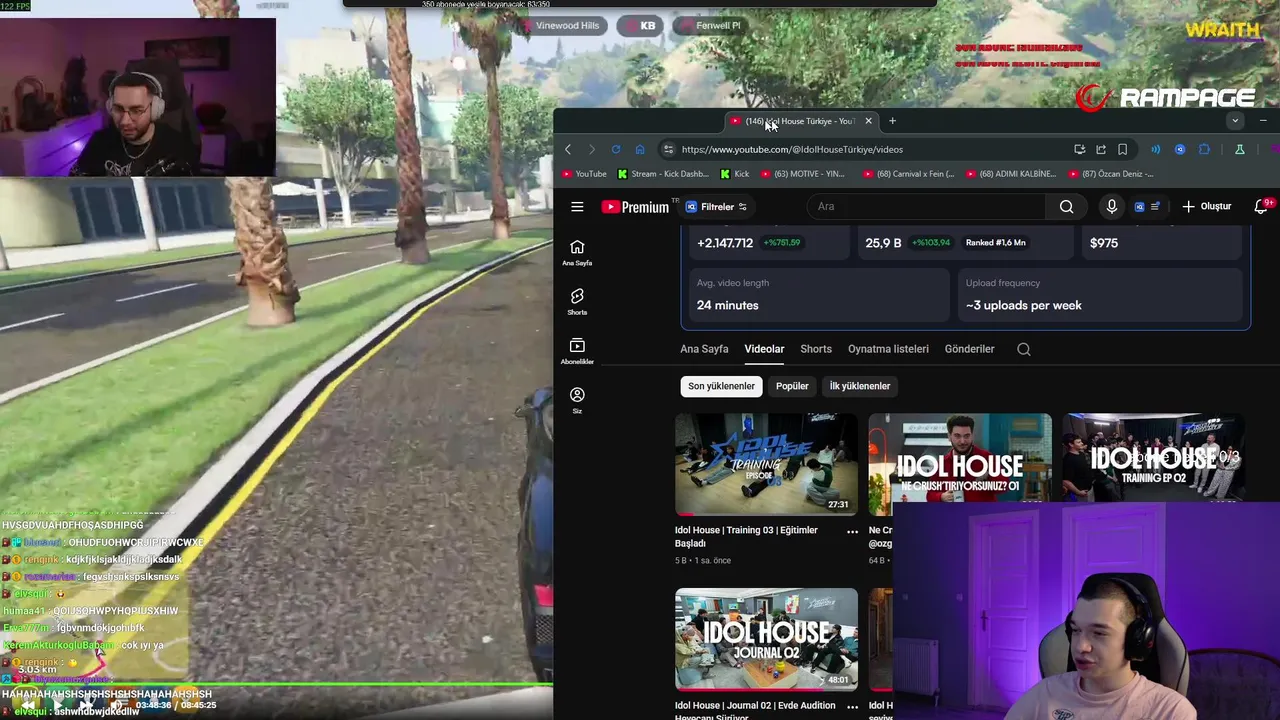Open the Kick bookmark
The height and width of the screenshot is (720, 1280).
[x=735, y=174]
